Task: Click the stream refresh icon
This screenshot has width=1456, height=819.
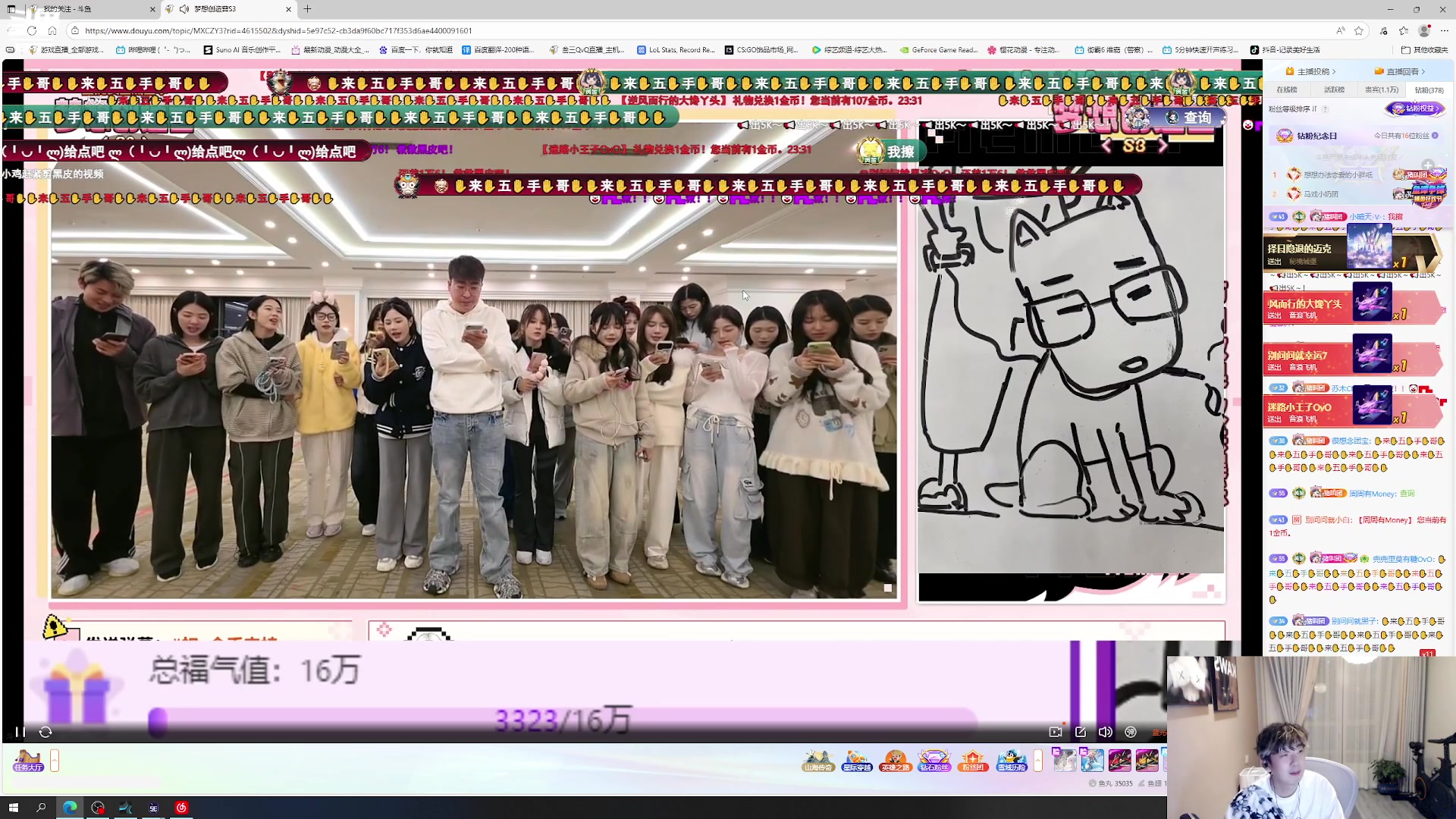Action: (x=45, y=732)
